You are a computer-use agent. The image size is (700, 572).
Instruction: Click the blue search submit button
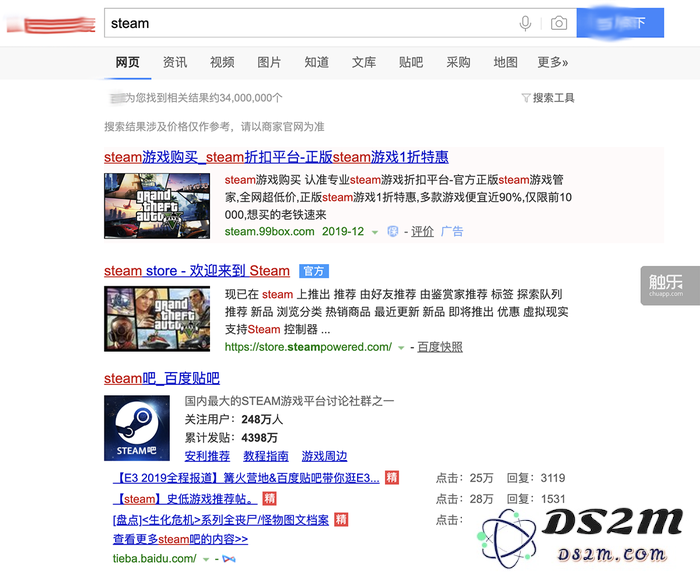[x=620, y=23]
